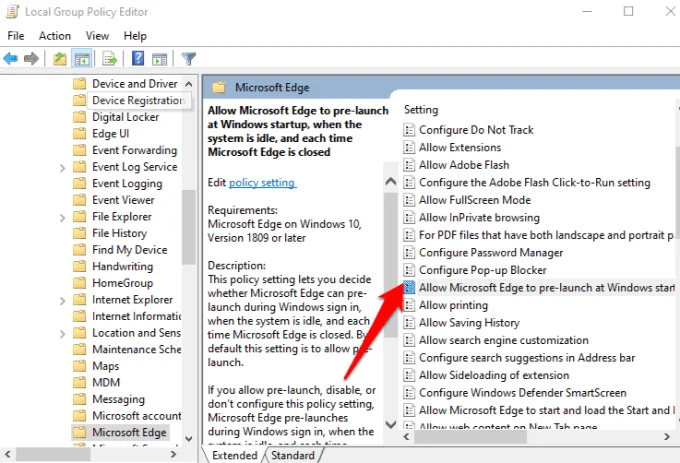
Task: Click the Setting column header
Action: [x=421, y=109]
